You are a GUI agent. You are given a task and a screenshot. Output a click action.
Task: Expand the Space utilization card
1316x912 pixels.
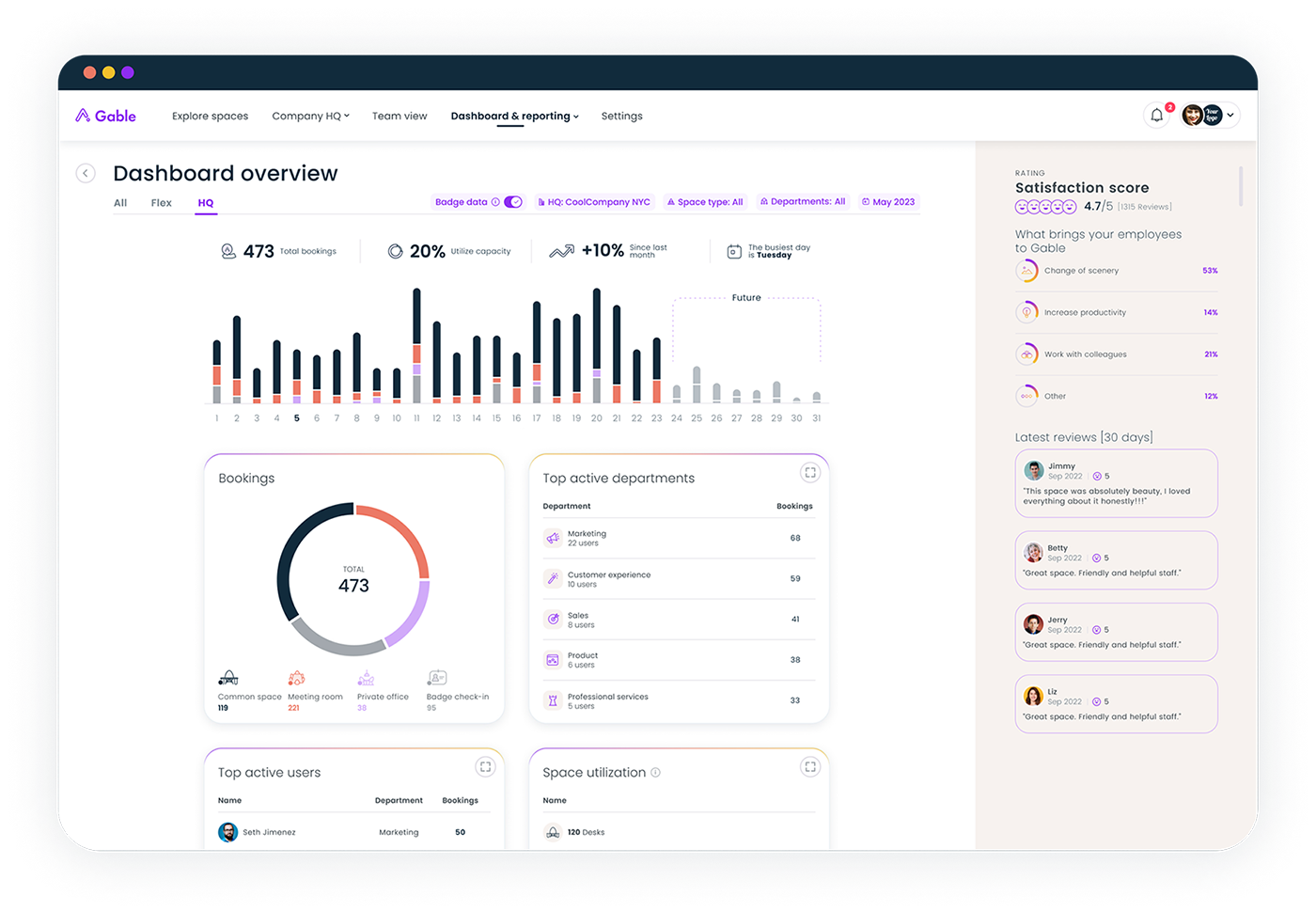(x=810, y=767)
